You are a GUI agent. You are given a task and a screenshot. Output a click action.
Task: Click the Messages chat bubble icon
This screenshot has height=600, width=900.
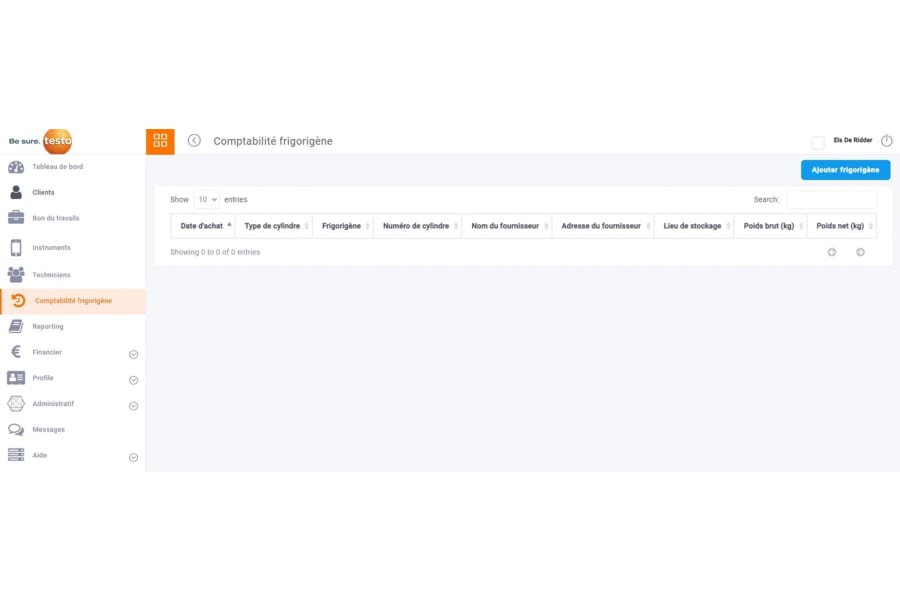(16, 430)
